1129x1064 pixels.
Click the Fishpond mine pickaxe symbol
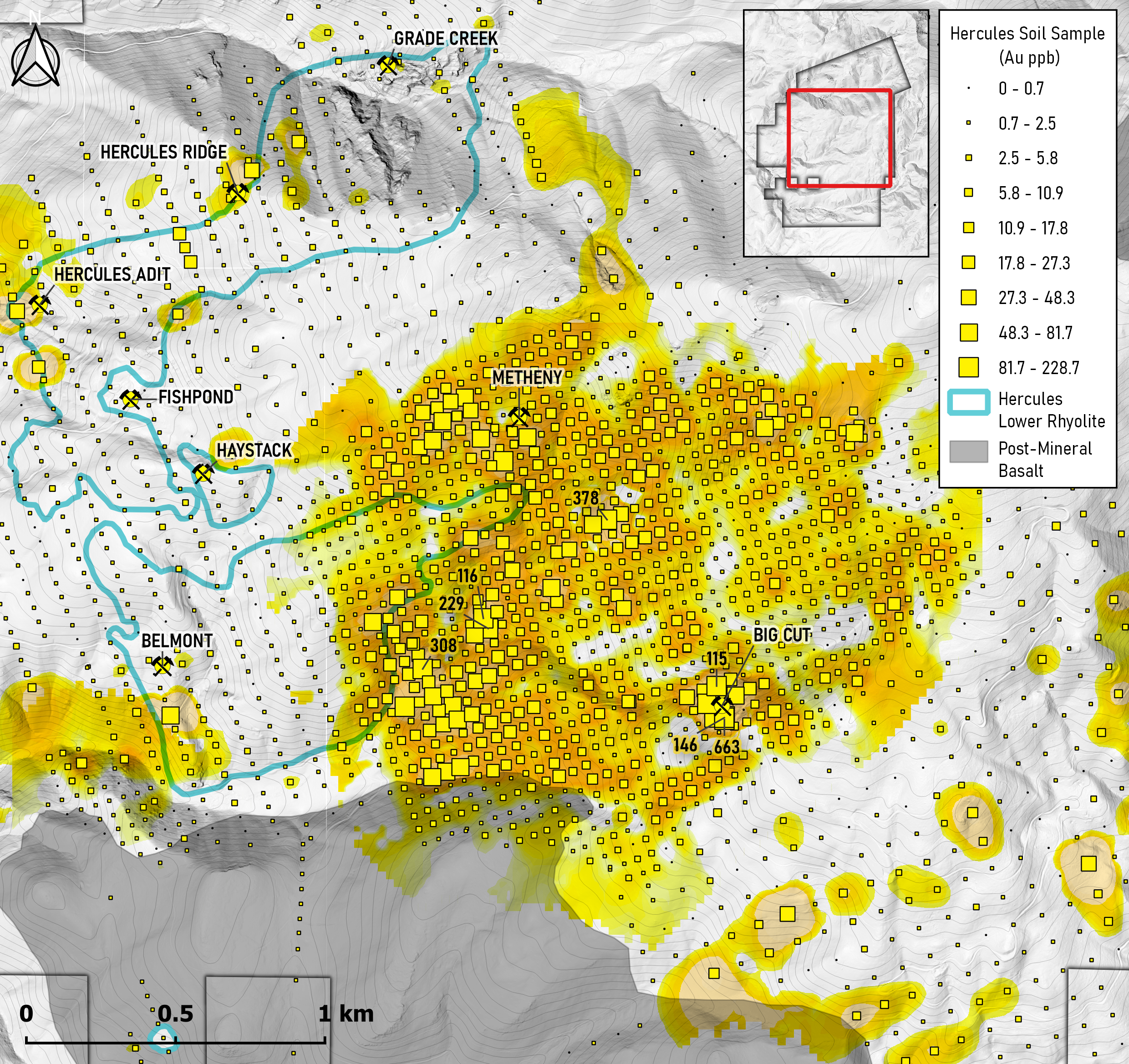[x=131, y=399]
